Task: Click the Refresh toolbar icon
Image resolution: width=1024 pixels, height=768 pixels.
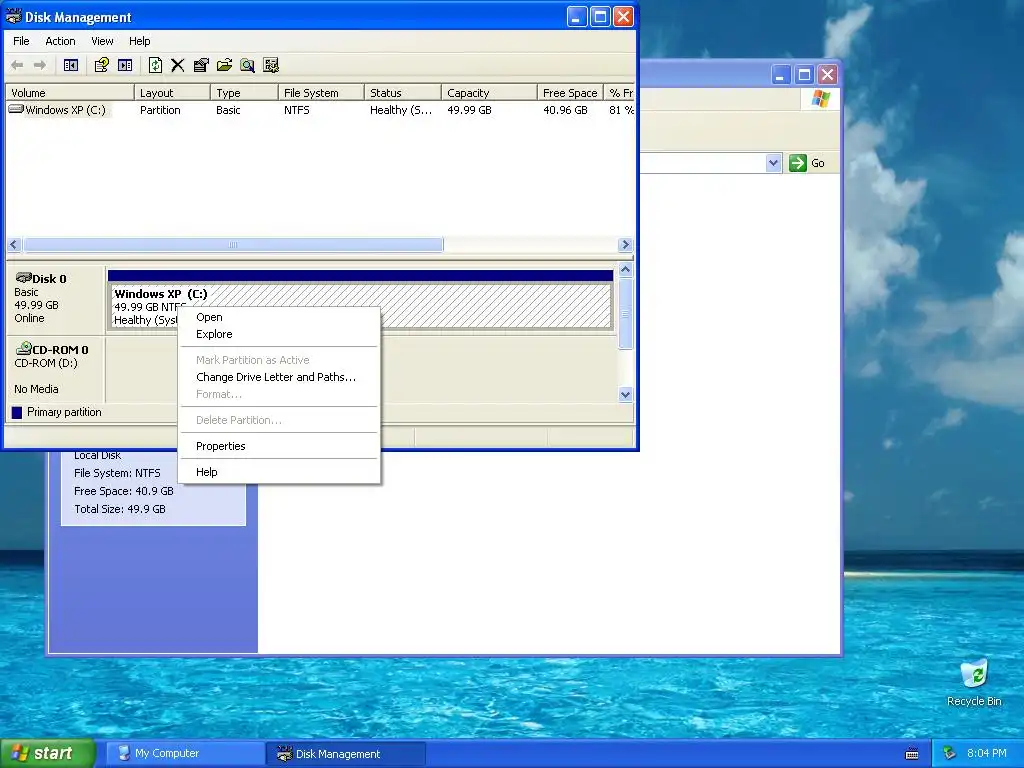Action: (155, 65)
